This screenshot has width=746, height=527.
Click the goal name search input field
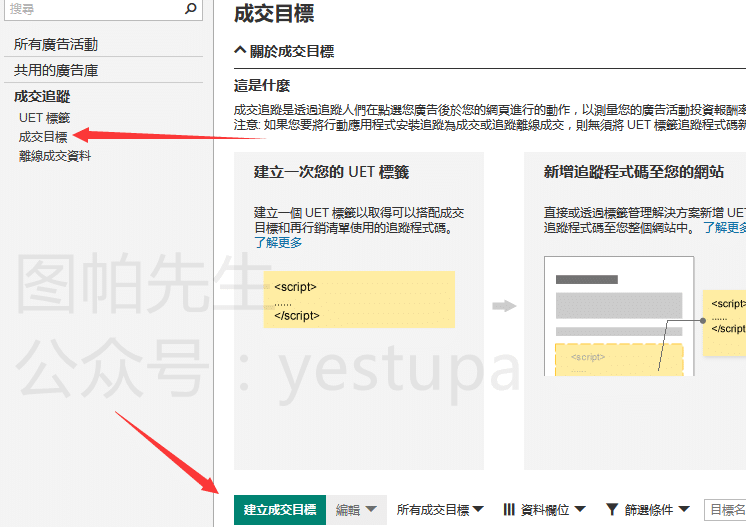(725, 510)
